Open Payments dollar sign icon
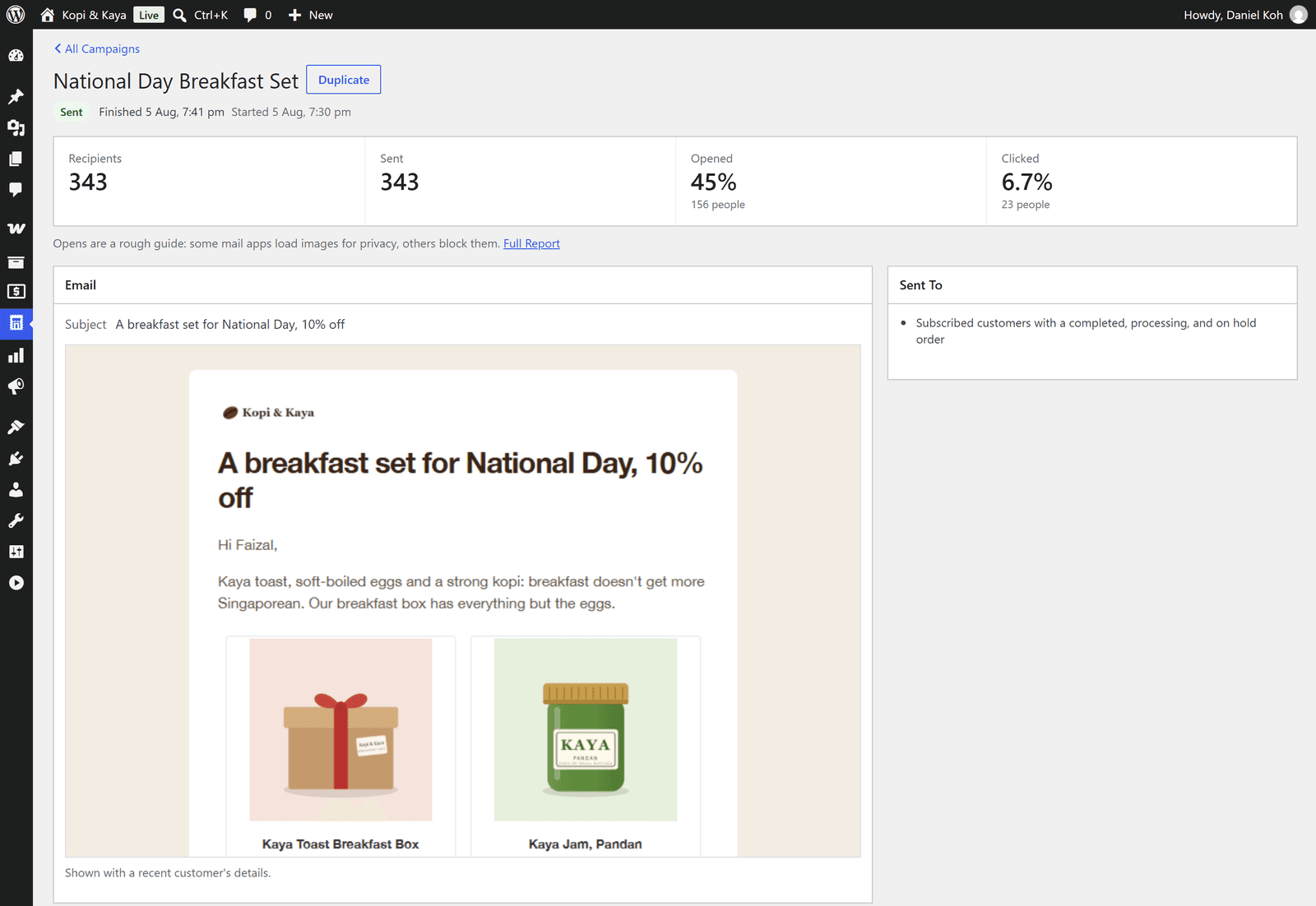This screenshot has width=1316, height=906. coord(16,292)
